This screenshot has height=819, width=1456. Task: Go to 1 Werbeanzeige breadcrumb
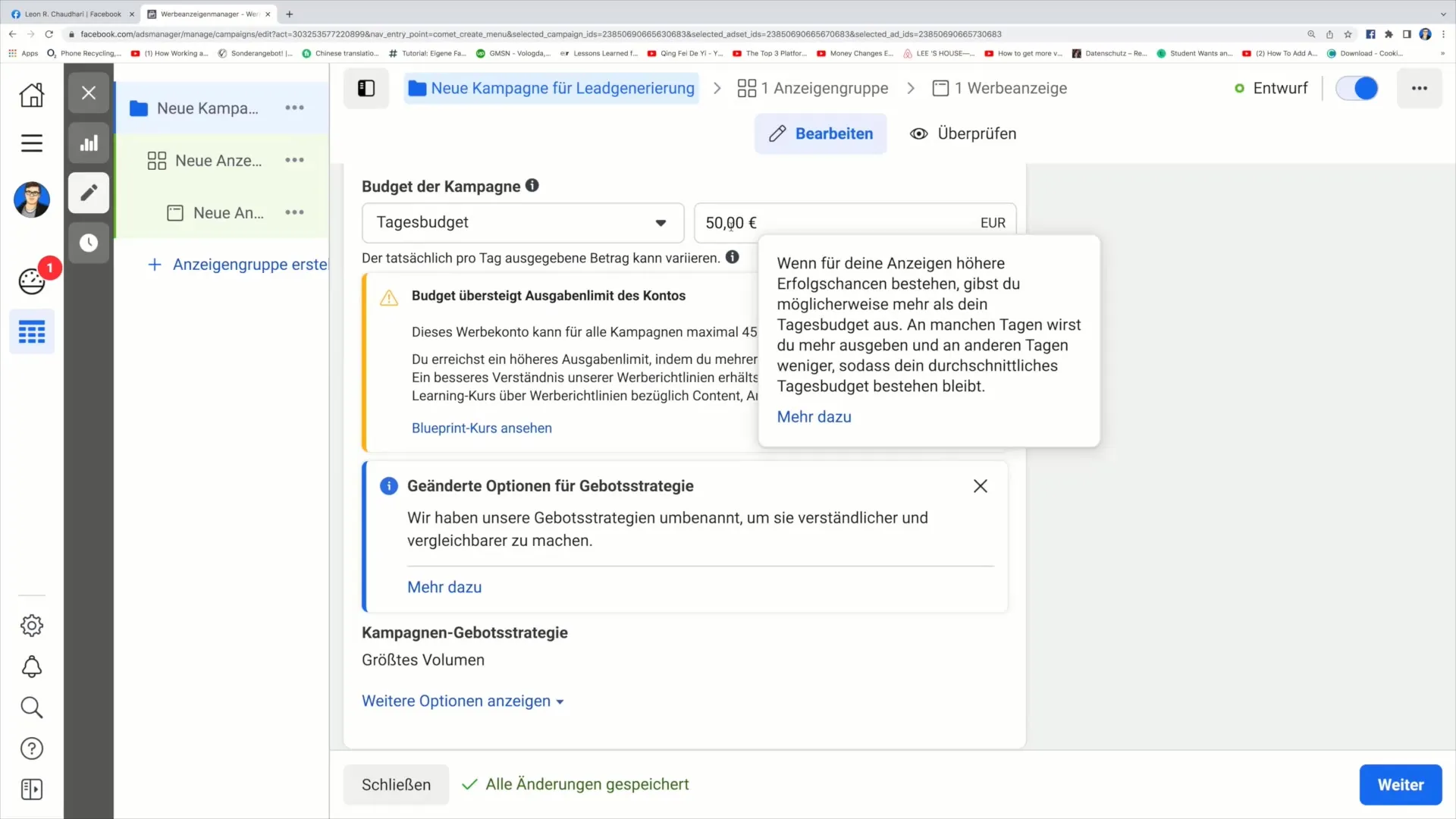(999, 88)
